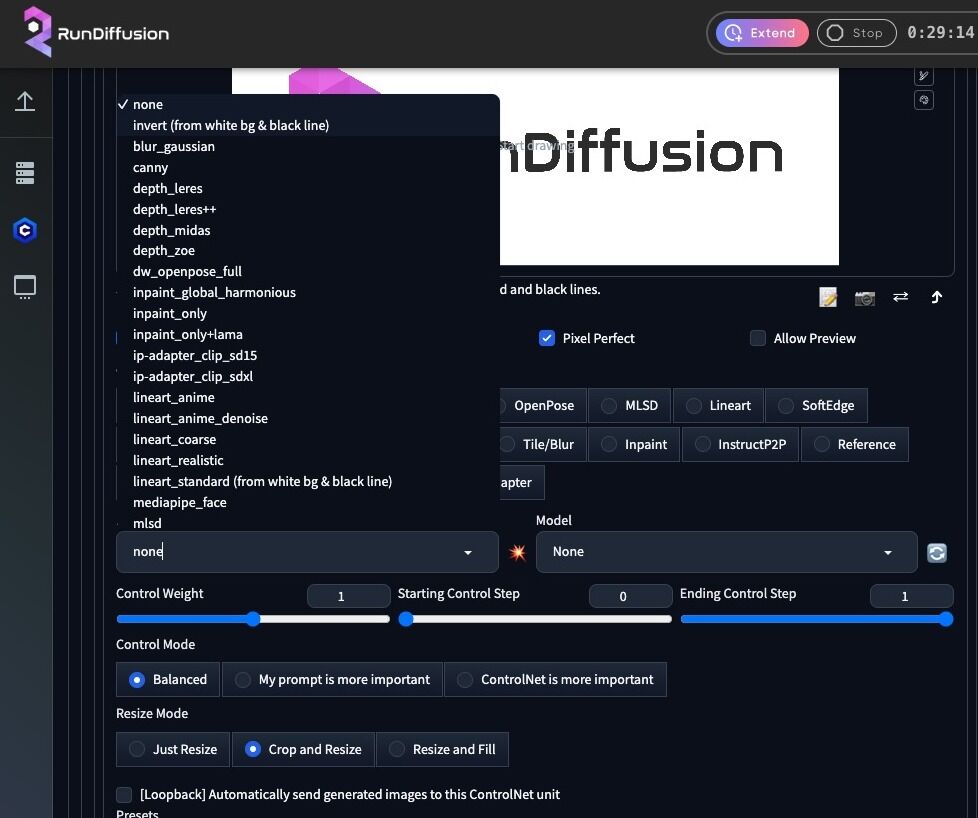This screenshot has height=818, width=978.
Task: Refresh the model list icon
Action: tap(936, 553)
